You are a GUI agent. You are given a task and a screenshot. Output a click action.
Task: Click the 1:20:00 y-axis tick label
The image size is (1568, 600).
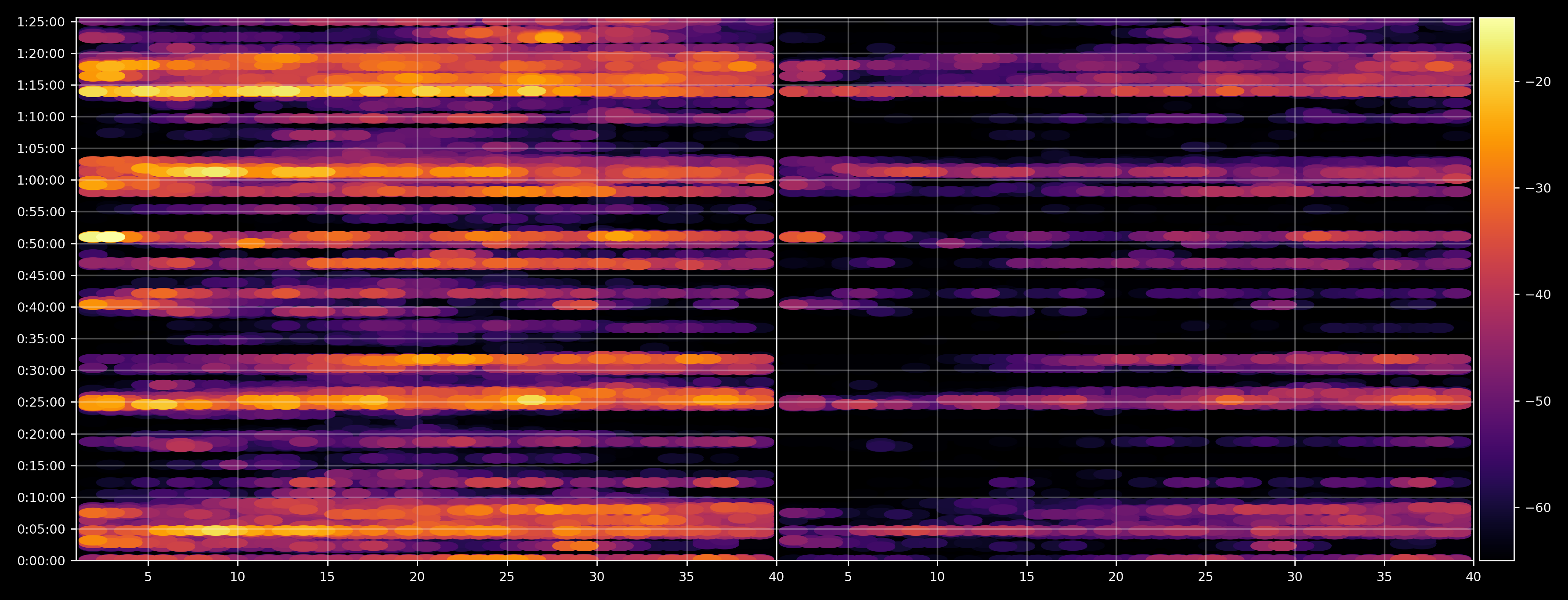tap(41, 54)
